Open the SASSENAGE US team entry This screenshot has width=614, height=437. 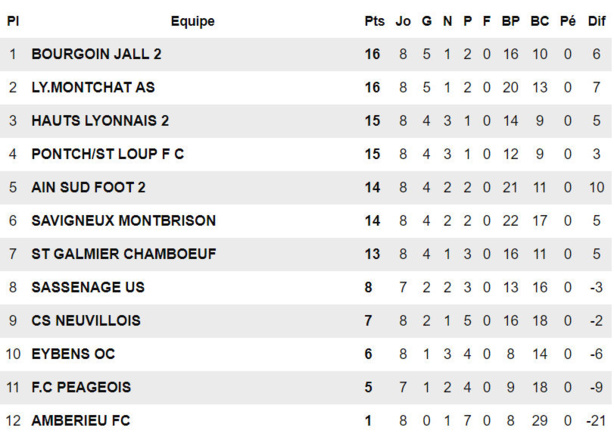[87, 287]
